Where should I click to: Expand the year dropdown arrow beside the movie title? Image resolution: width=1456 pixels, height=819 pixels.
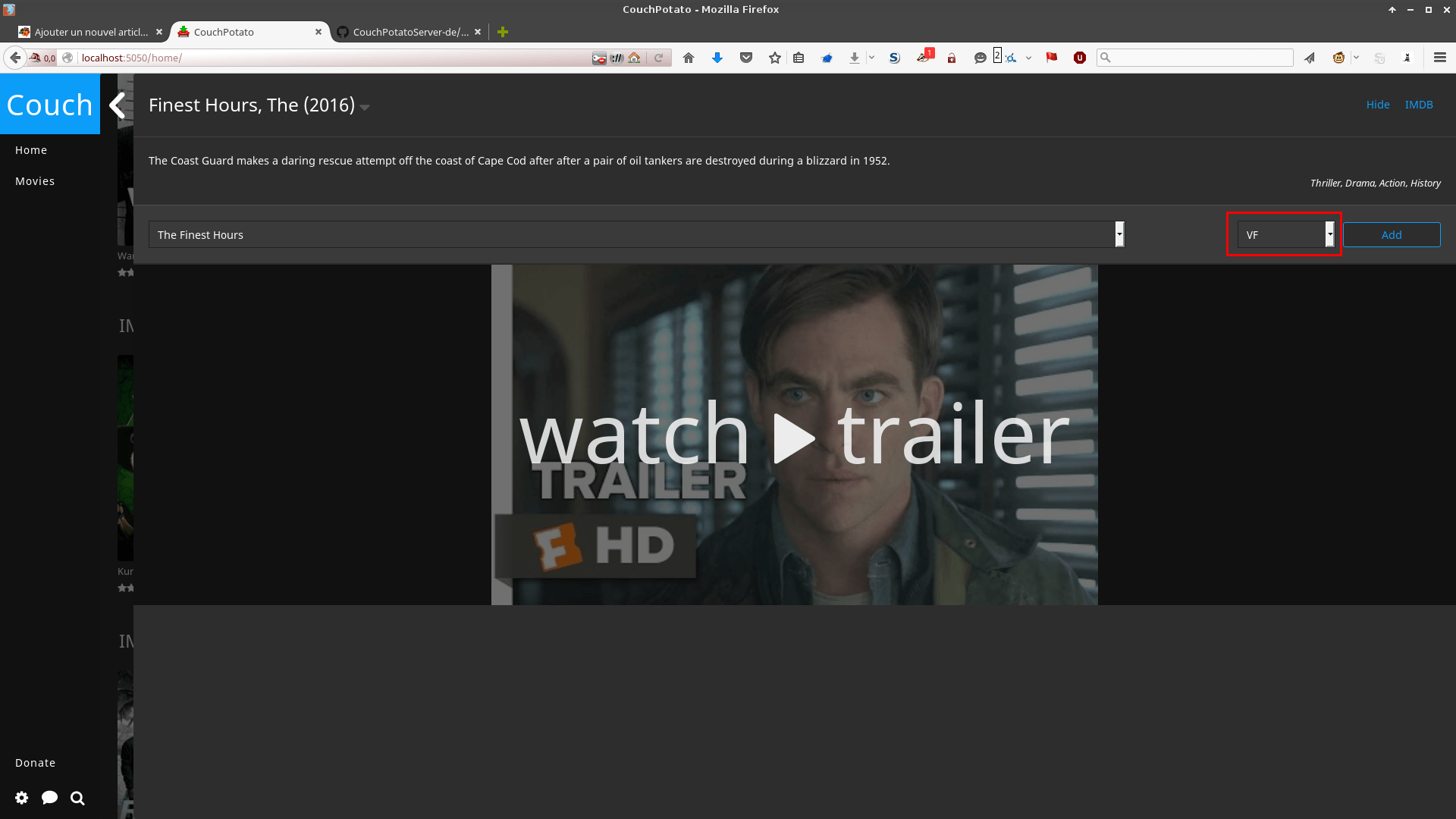365,108
